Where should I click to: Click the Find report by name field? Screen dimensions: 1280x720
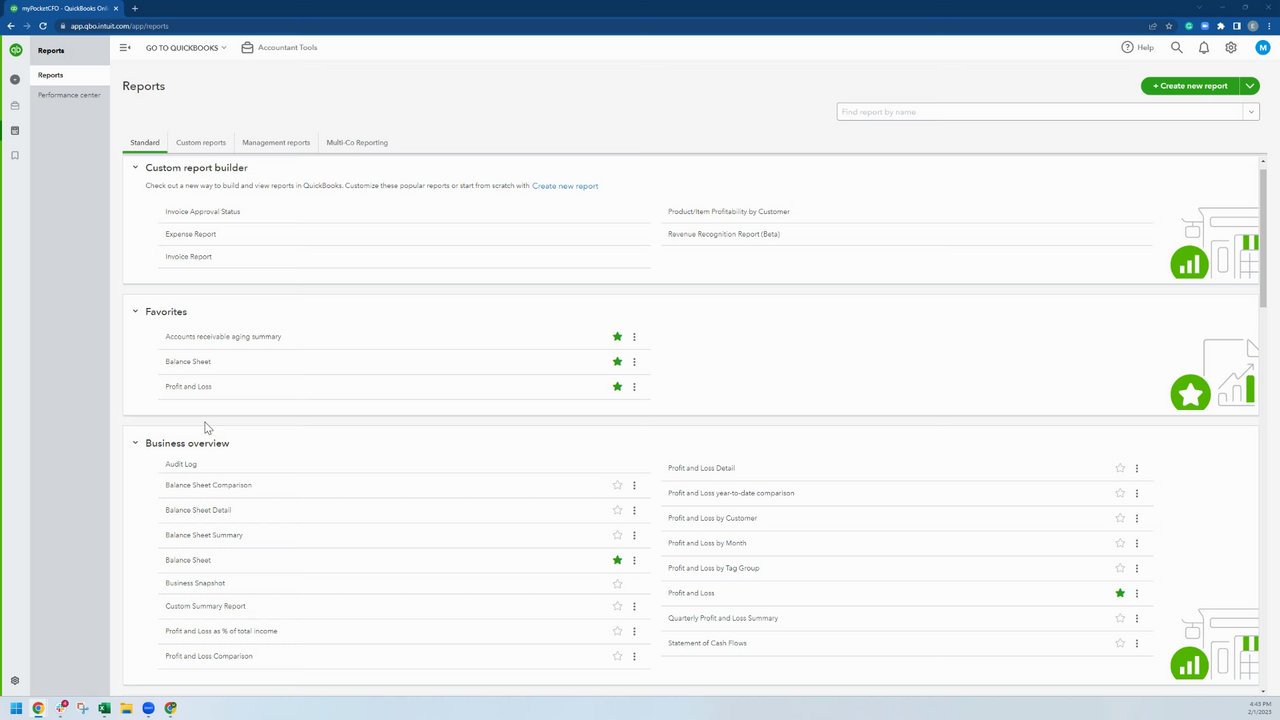tap(1040, 112)
